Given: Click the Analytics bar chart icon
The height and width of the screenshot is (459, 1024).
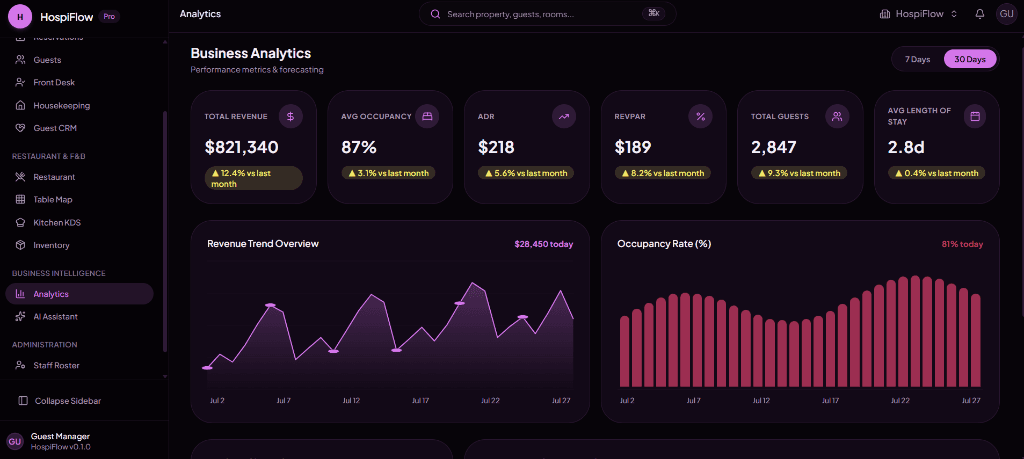Looking at the screenshot, I should [20, 294].
